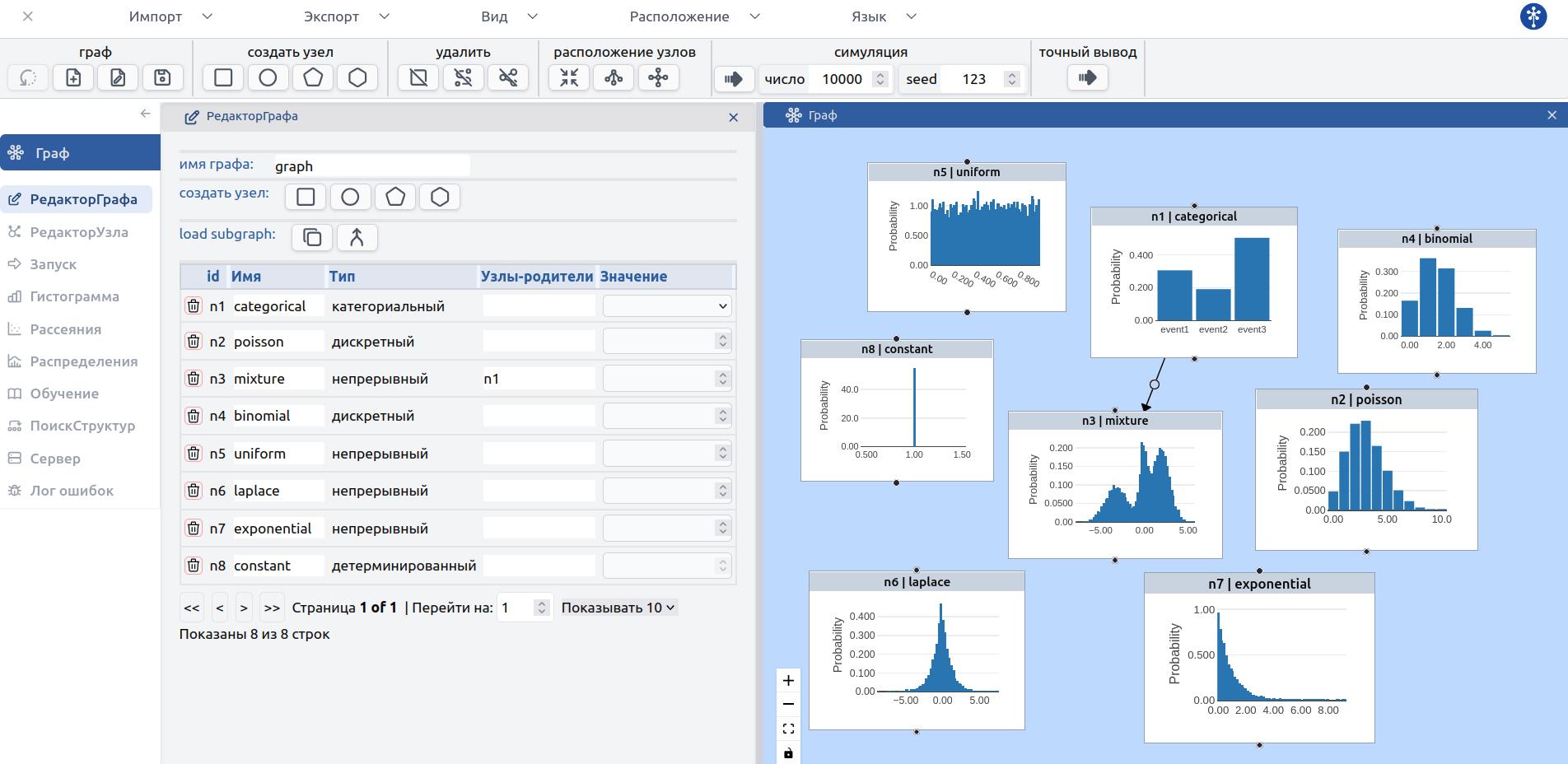1568x764 pixels.
Task: Create a circle node from top toolbar
Action: [268, 77]
